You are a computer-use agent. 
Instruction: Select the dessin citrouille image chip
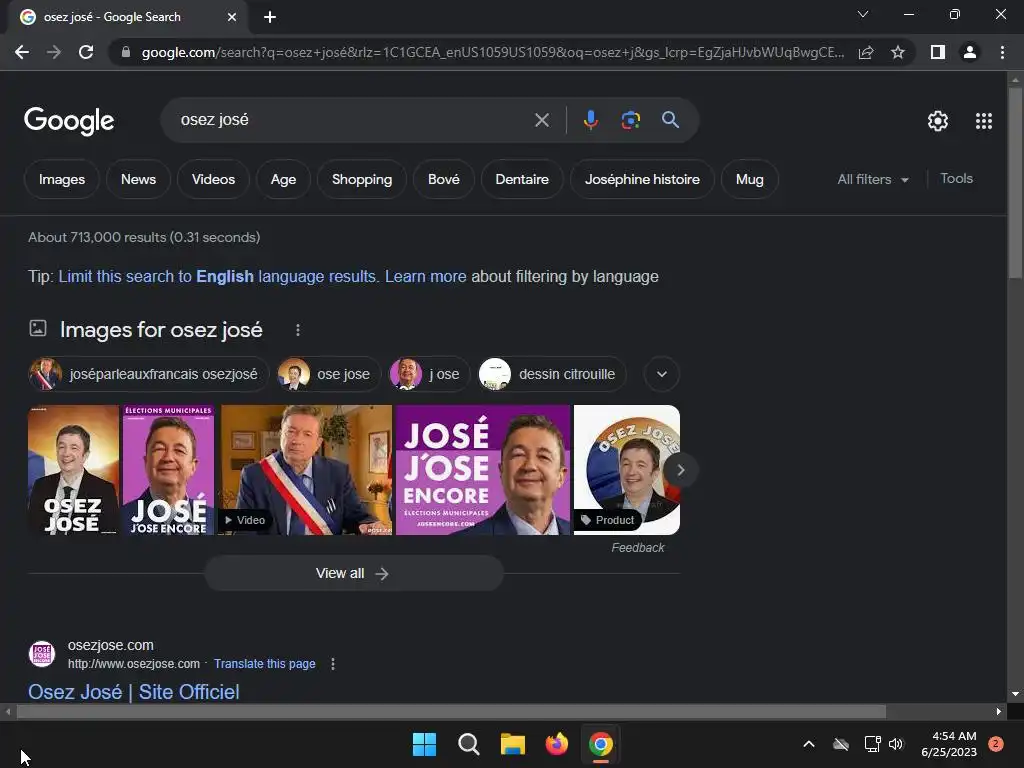pyautogui.click(x=552, y=374)
